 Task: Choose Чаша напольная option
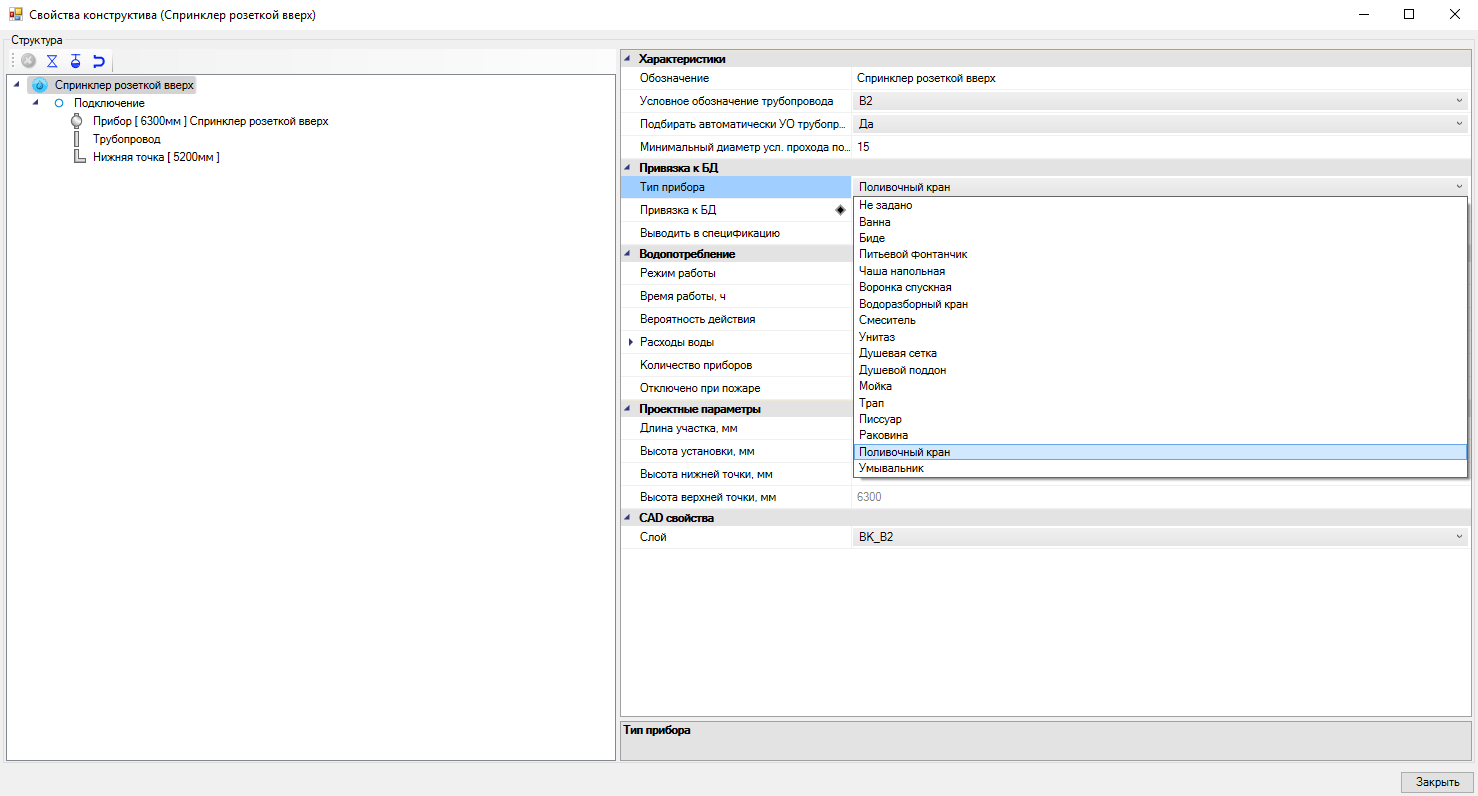click(1160, 271)
